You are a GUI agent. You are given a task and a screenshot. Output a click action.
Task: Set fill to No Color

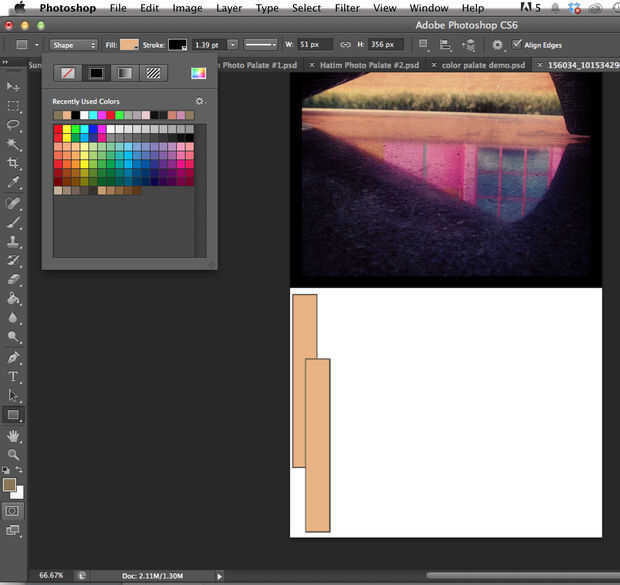tap(68, 73)
